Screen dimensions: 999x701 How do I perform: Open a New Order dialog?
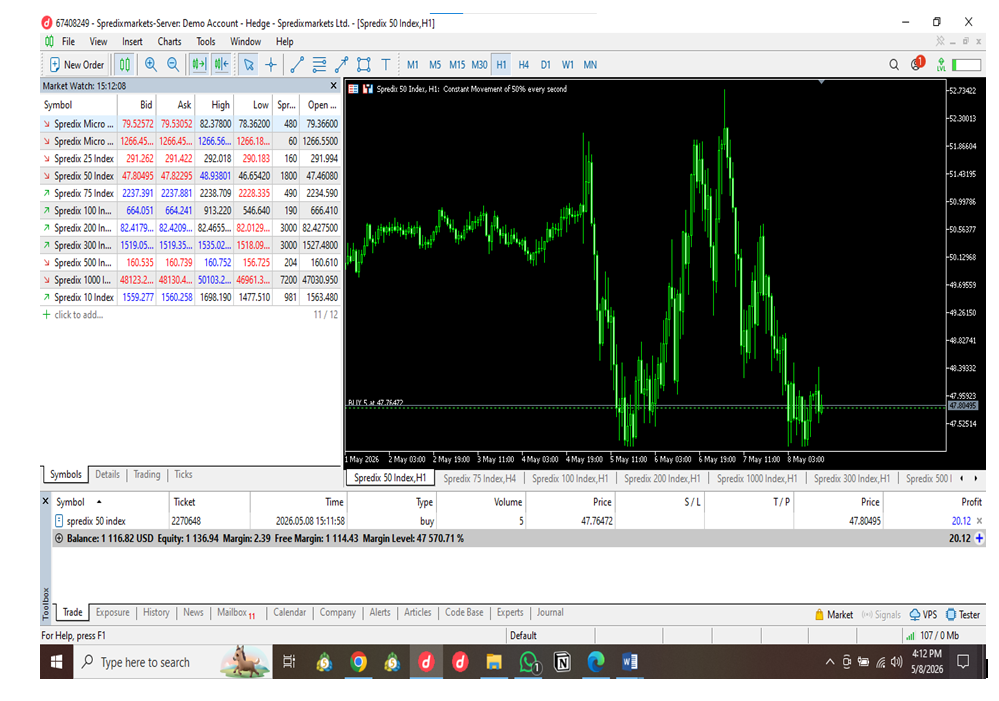[x=76, y=64]
